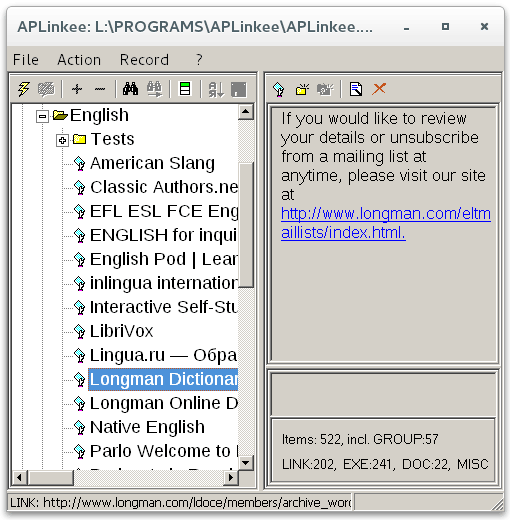The width and height of the screenshot is (510, 520).
Task: Click the yellow folder icon of Tests
Action: [79, 139]
